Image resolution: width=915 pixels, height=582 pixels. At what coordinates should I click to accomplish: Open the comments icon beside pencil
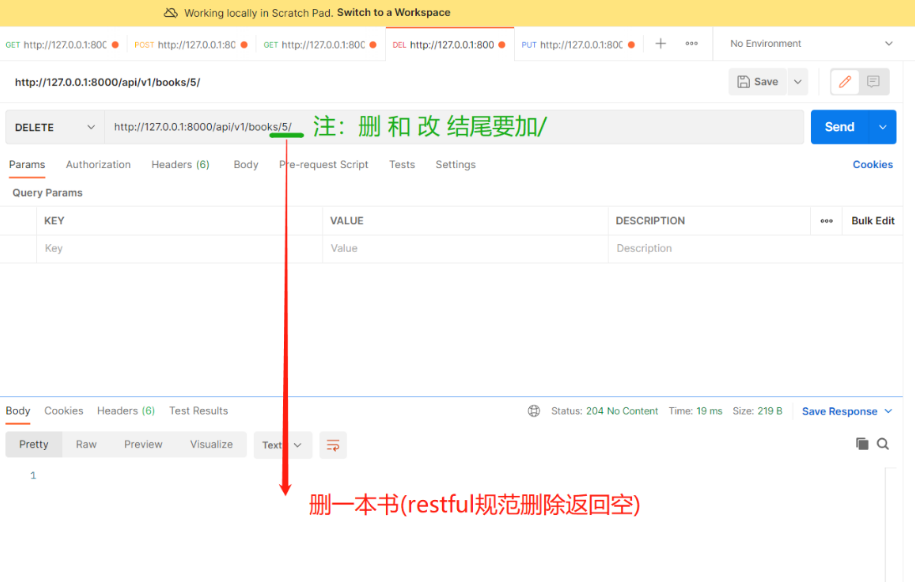point(874,82)
